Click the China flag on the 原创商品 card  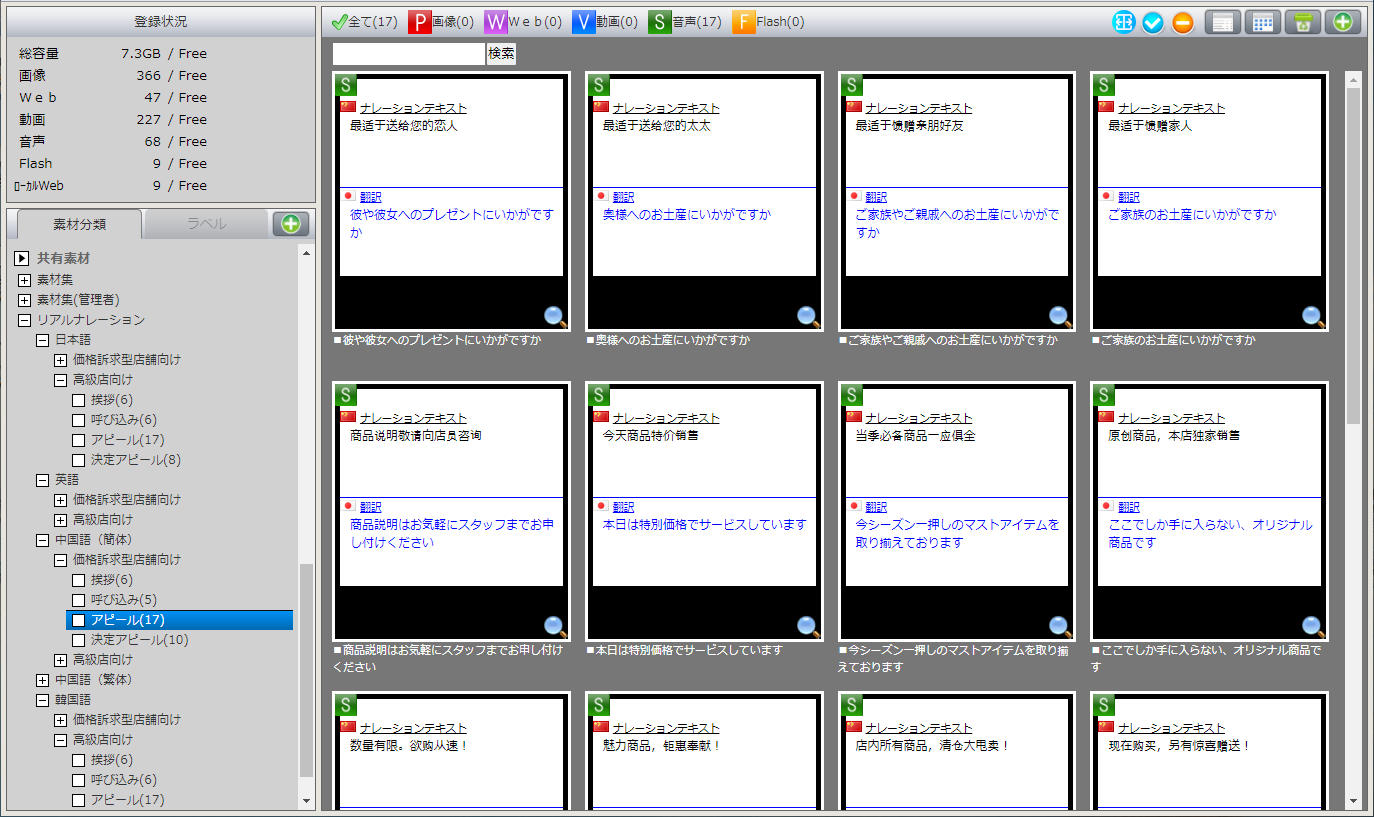click(x=1106, y=416)
